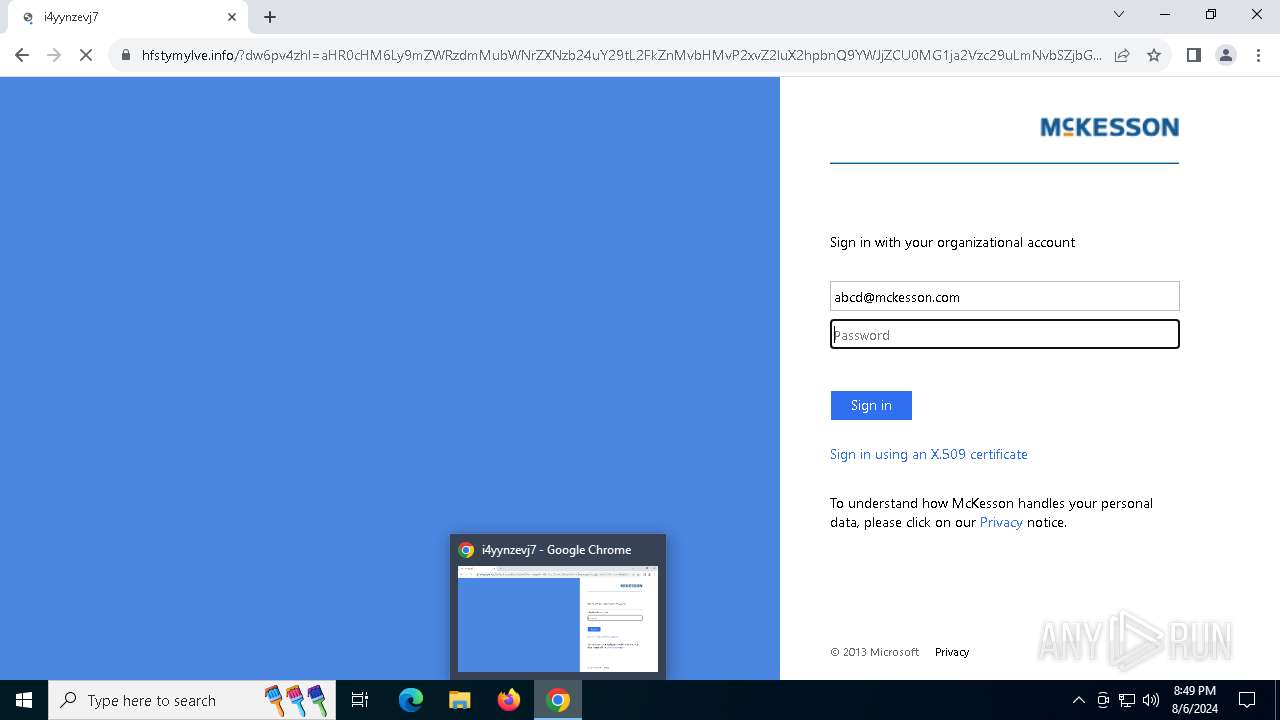Open File Explorer from the taskbar
Image resolution: width=1280 pixels, height=720 pixels.
pos(460,700)
